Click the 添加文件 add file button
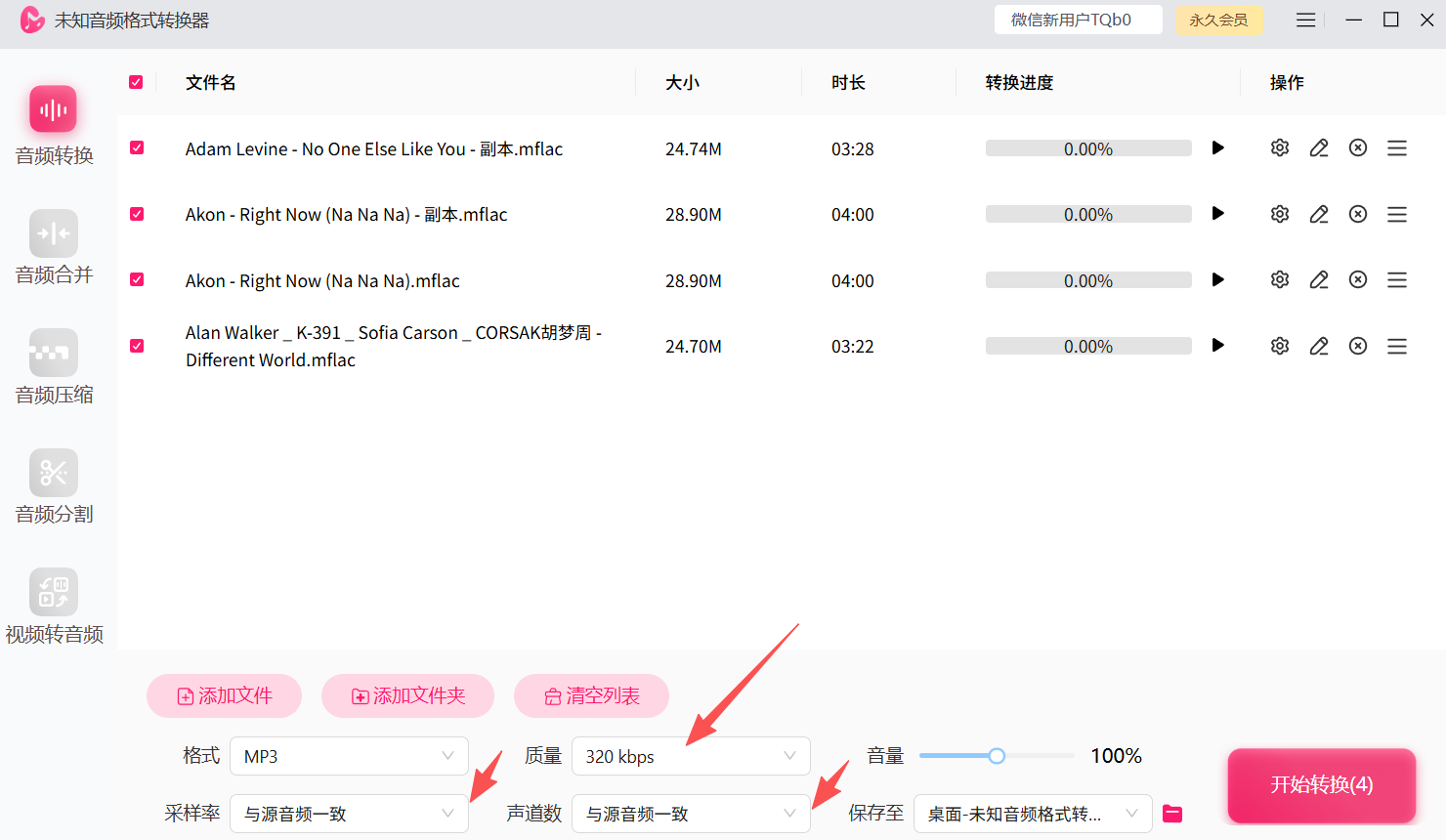This screenshot has height=840, width=1446. coord(224,695)
